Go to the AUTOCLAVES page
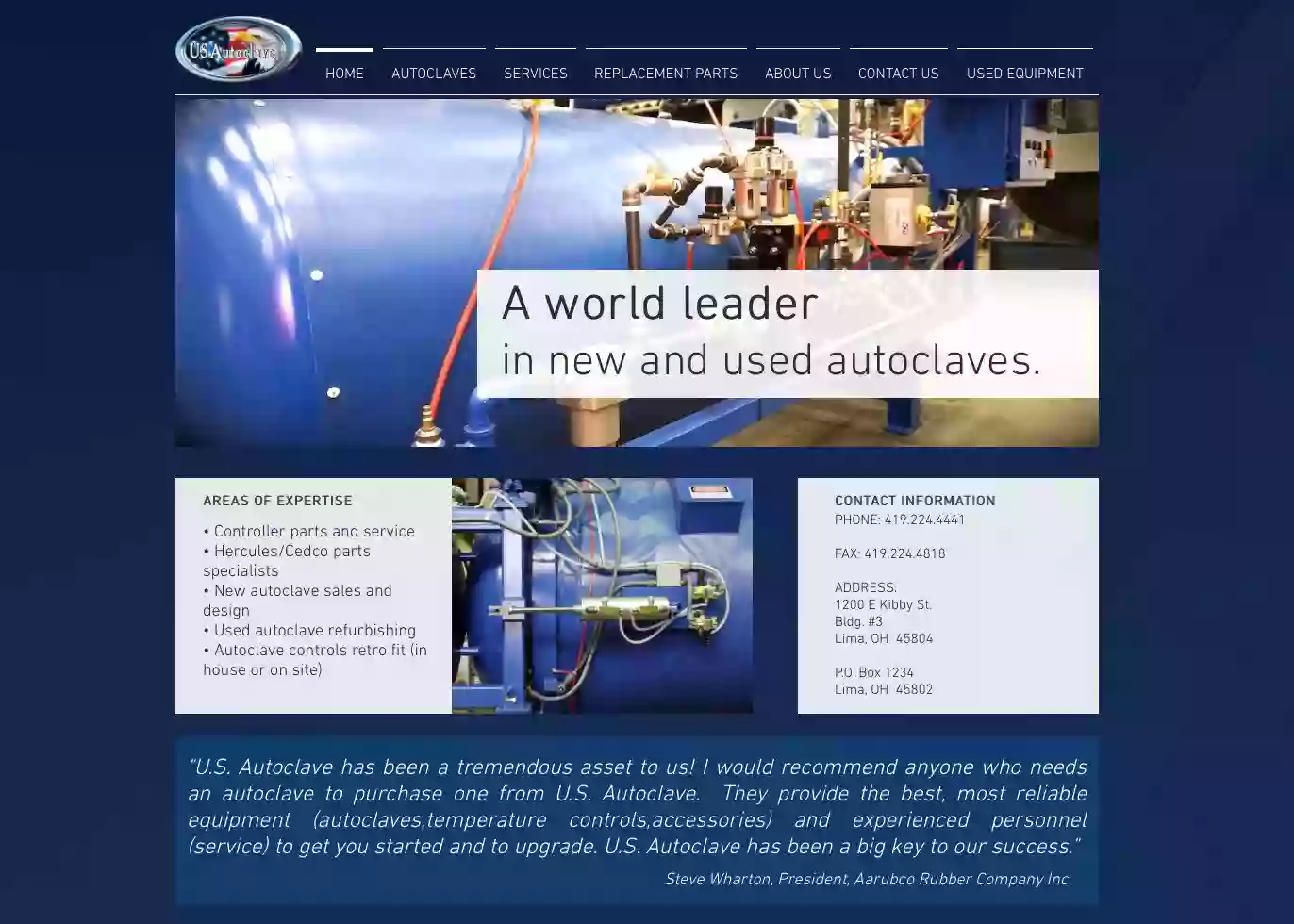1294x924 pixels. click(434, 73)
